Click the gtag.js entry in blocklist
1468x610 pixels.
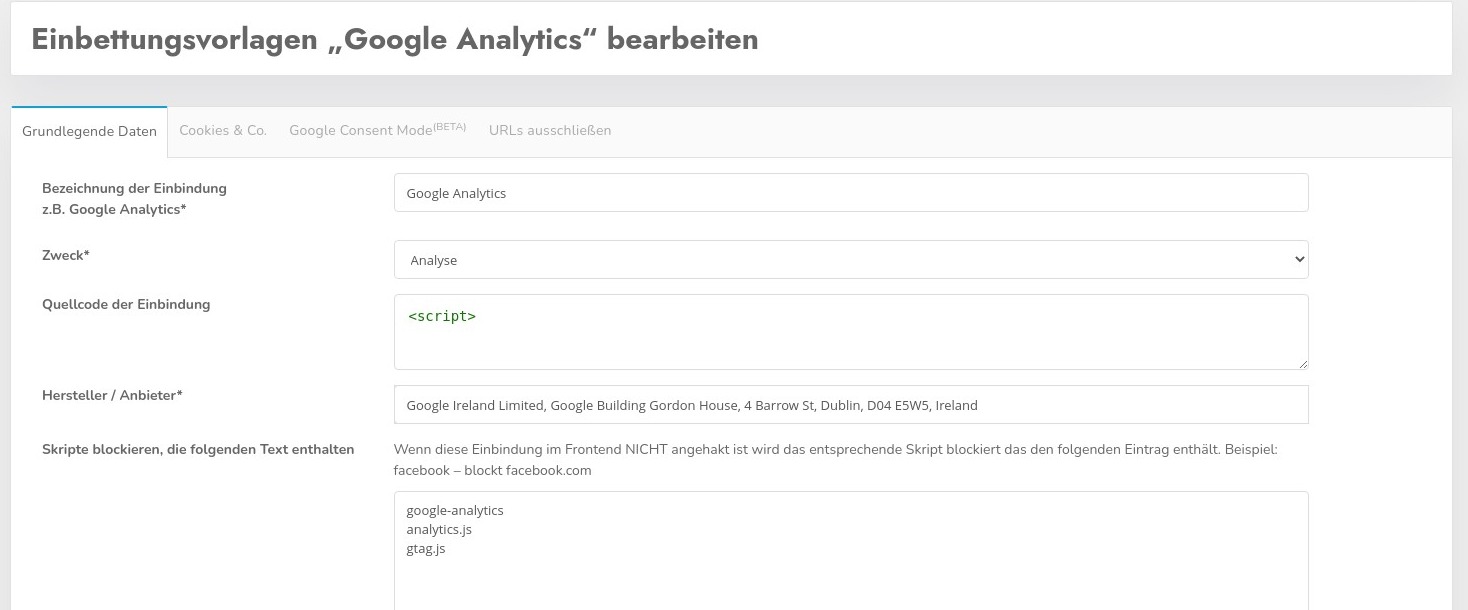tap(426, 549)
